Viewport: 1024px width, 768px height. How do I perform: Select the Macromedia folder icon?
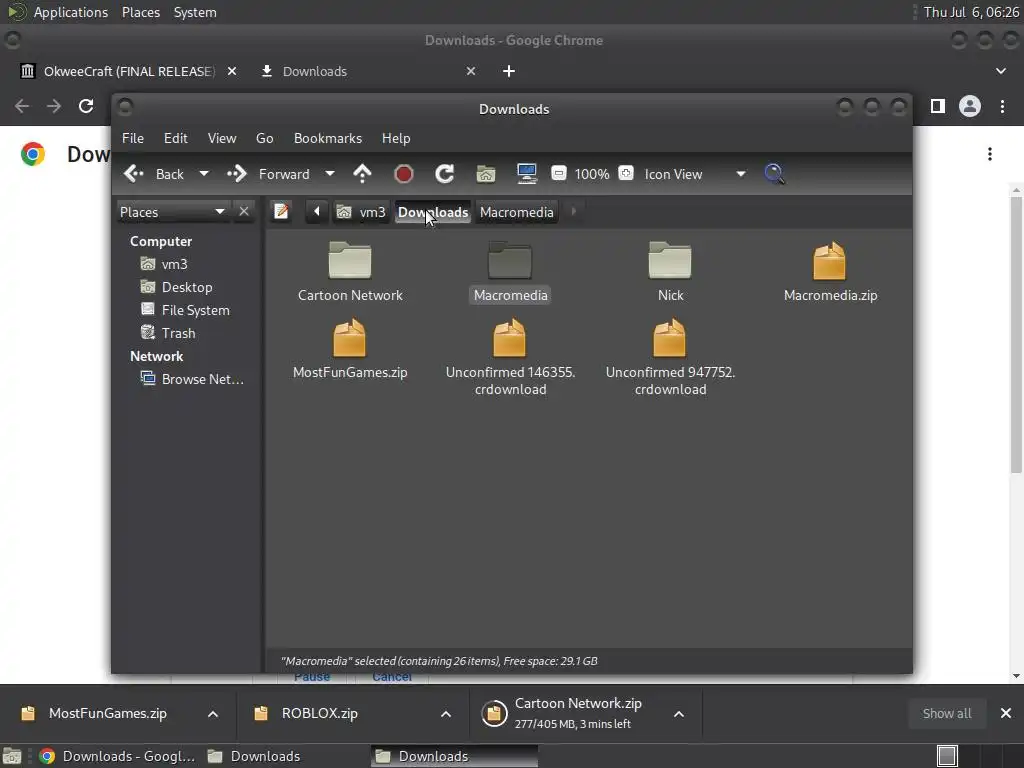click(x=510, y=261)
